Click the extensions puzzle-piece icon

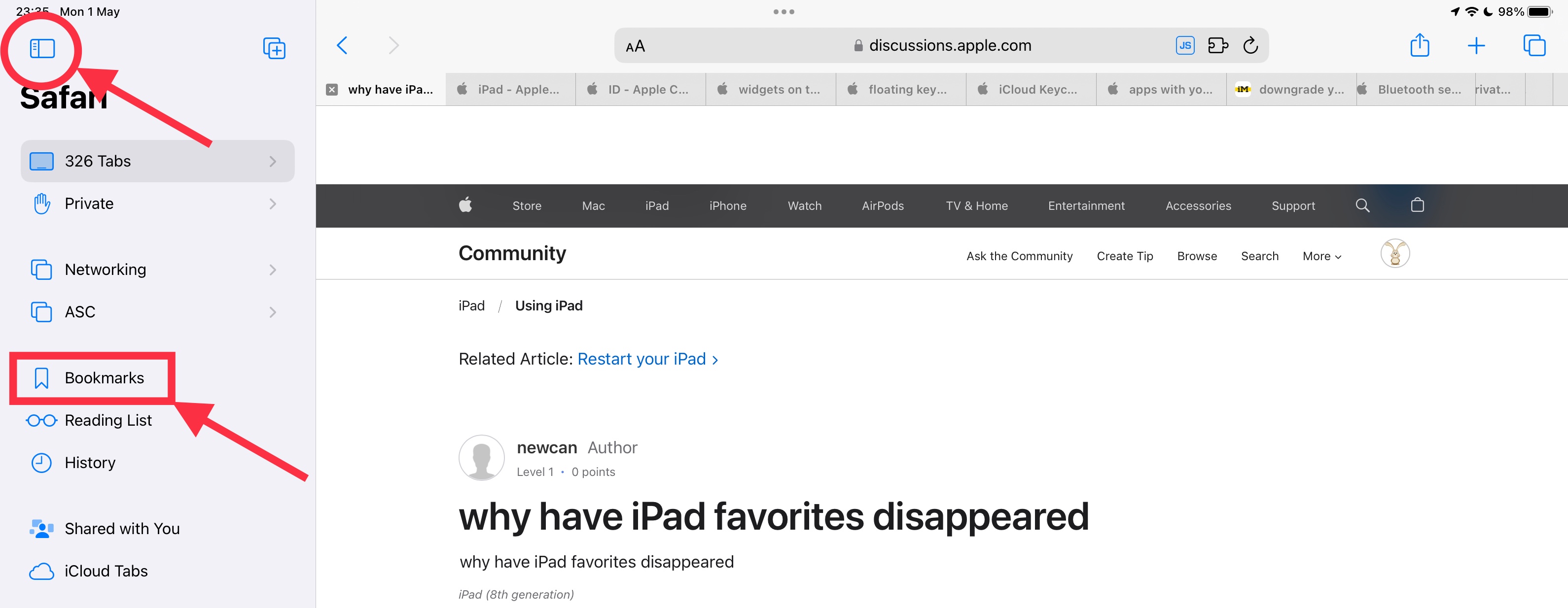coord(1218,45)
